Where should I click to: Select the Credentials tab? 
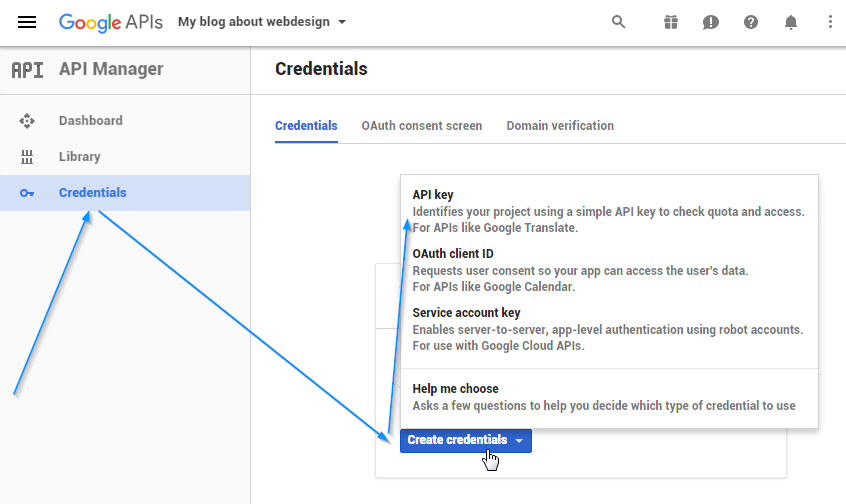coord(306,126)
